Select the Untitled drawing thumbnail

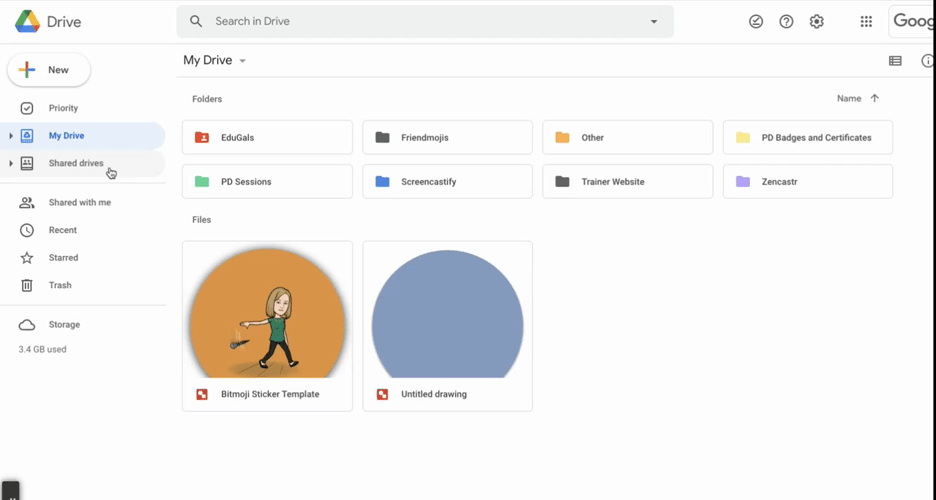click(x=448, y=310)
